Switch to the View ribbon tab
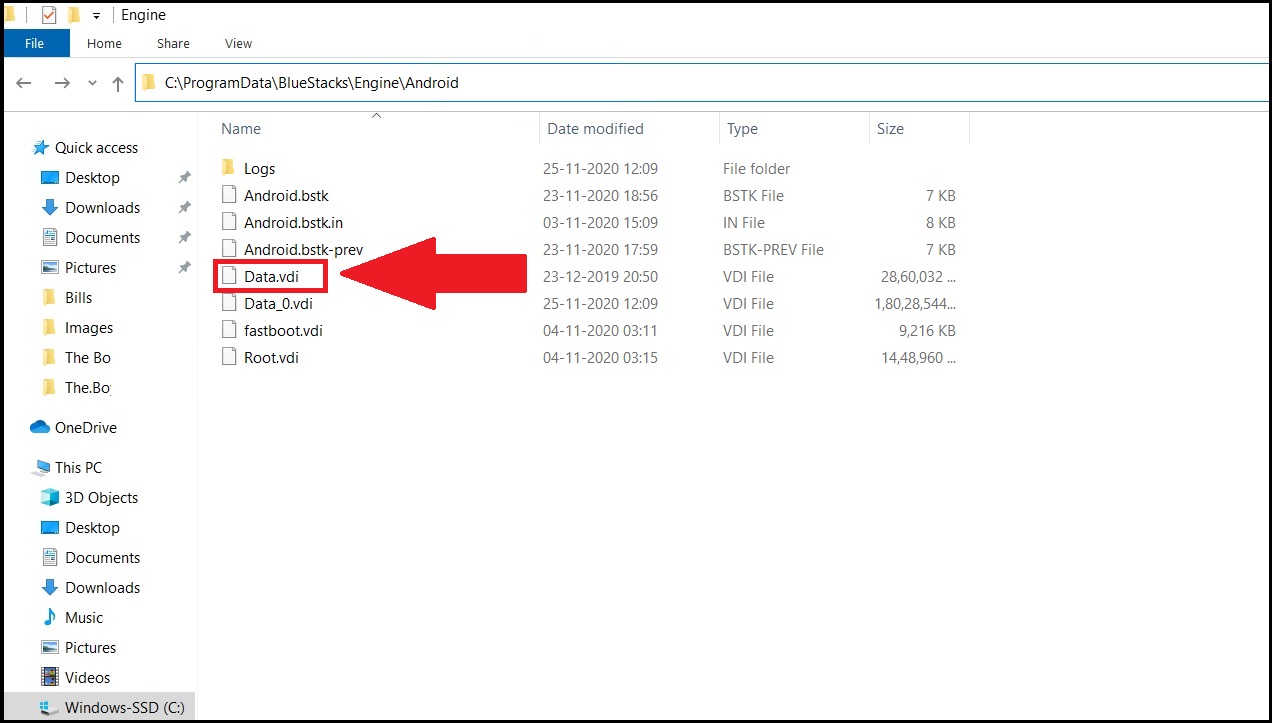Viewport: 1272px width, 723px height. tap(238, 43)
